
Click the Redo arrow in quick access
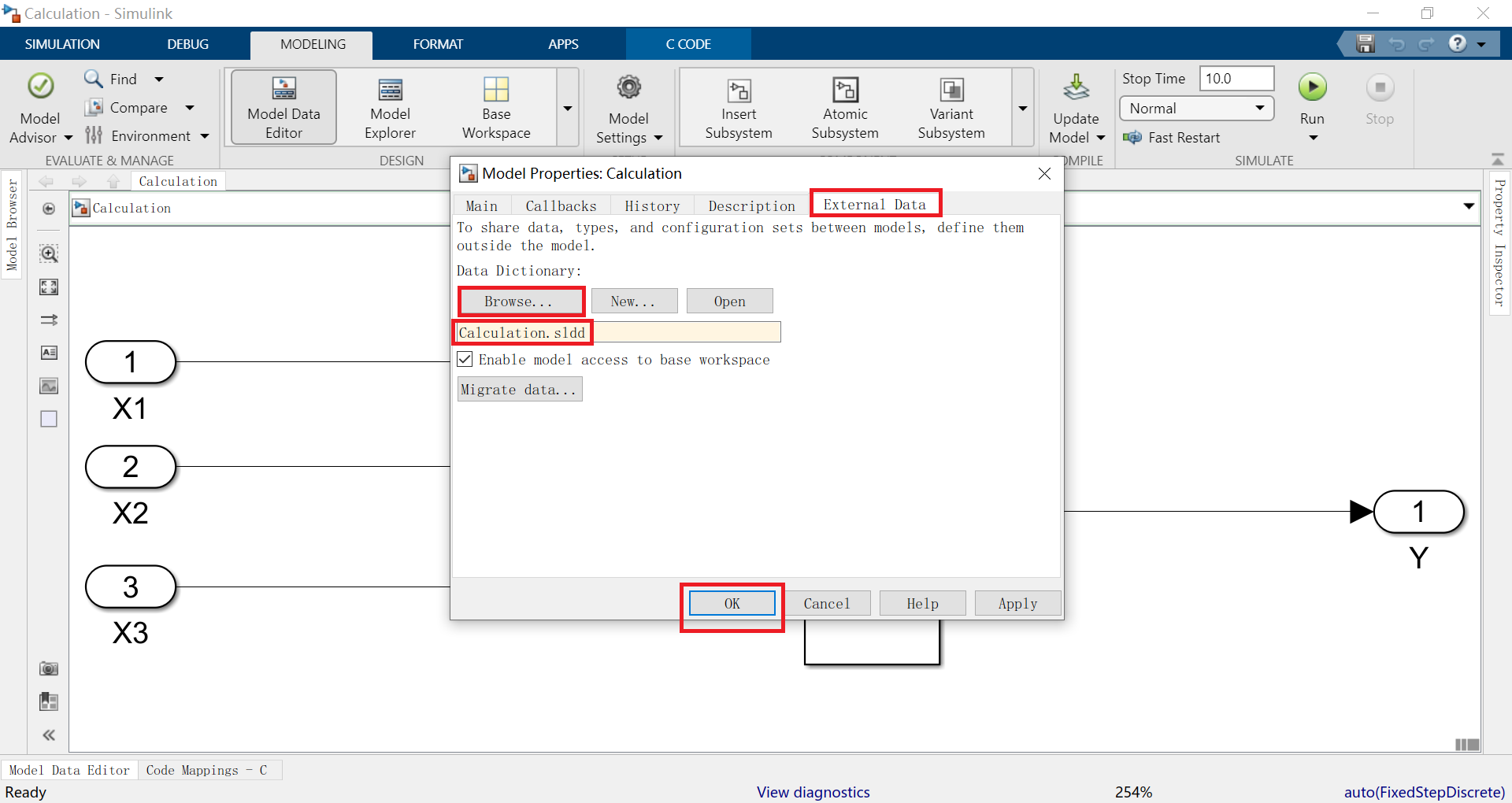click(1426, 44)
